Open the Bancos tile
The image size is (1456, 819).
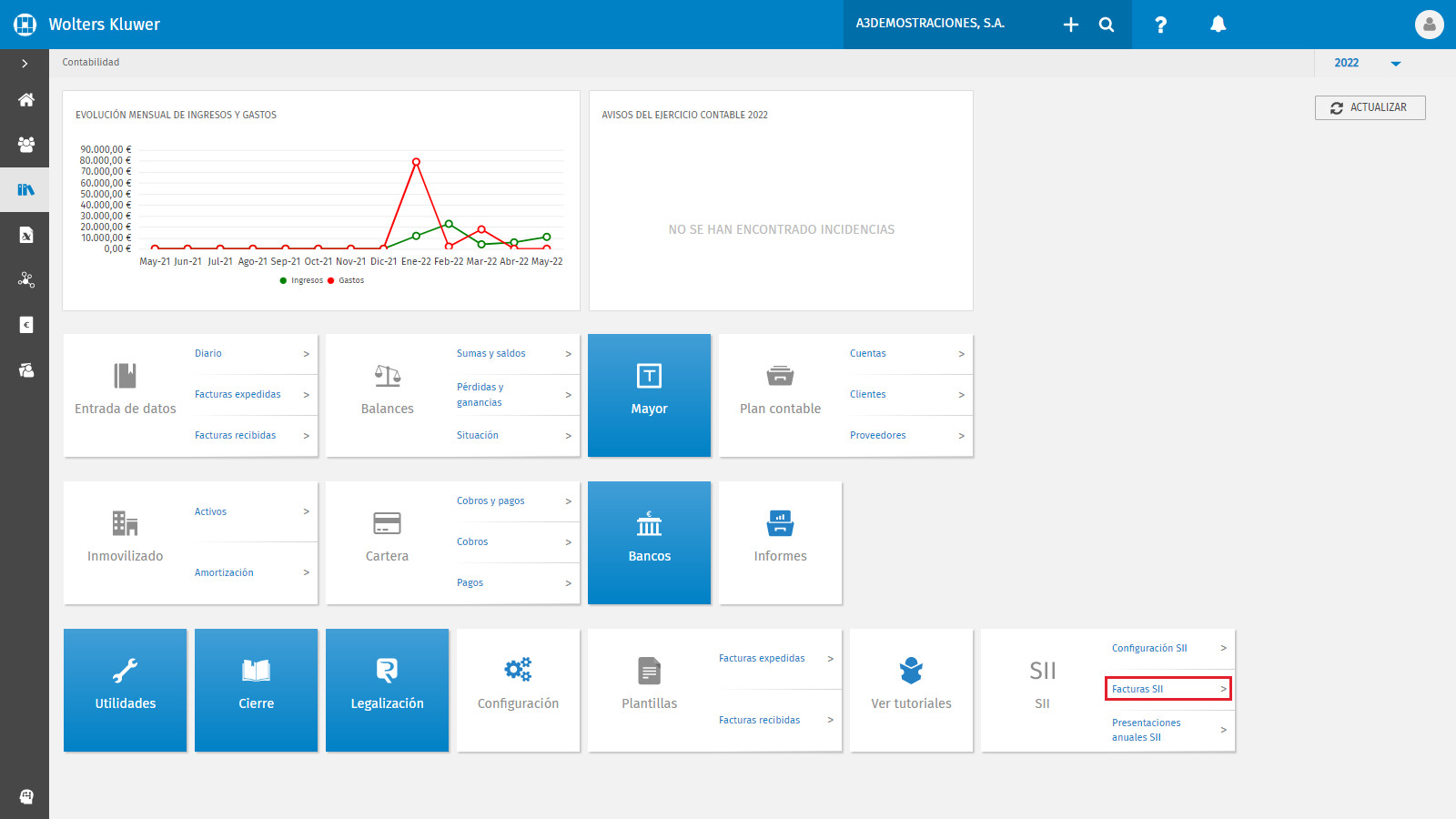649,542
